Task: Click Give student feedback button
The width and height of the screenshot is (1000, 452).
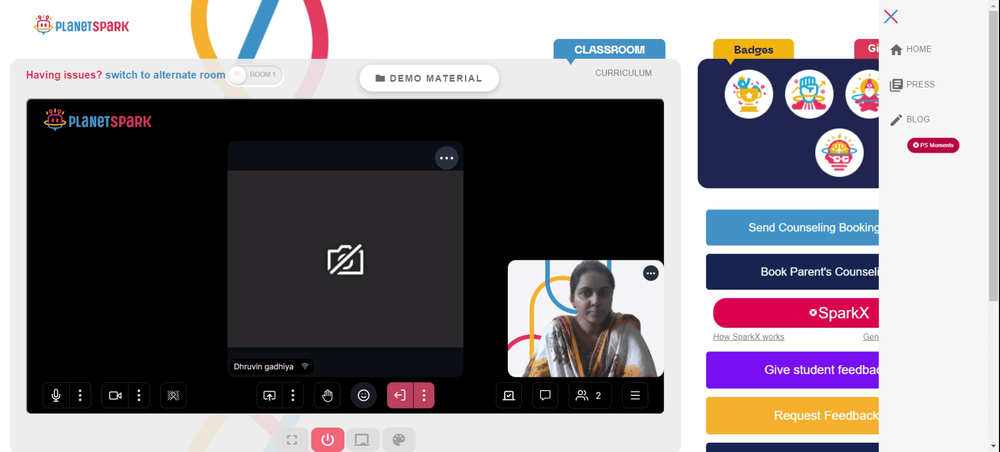Action: point(792,370)
